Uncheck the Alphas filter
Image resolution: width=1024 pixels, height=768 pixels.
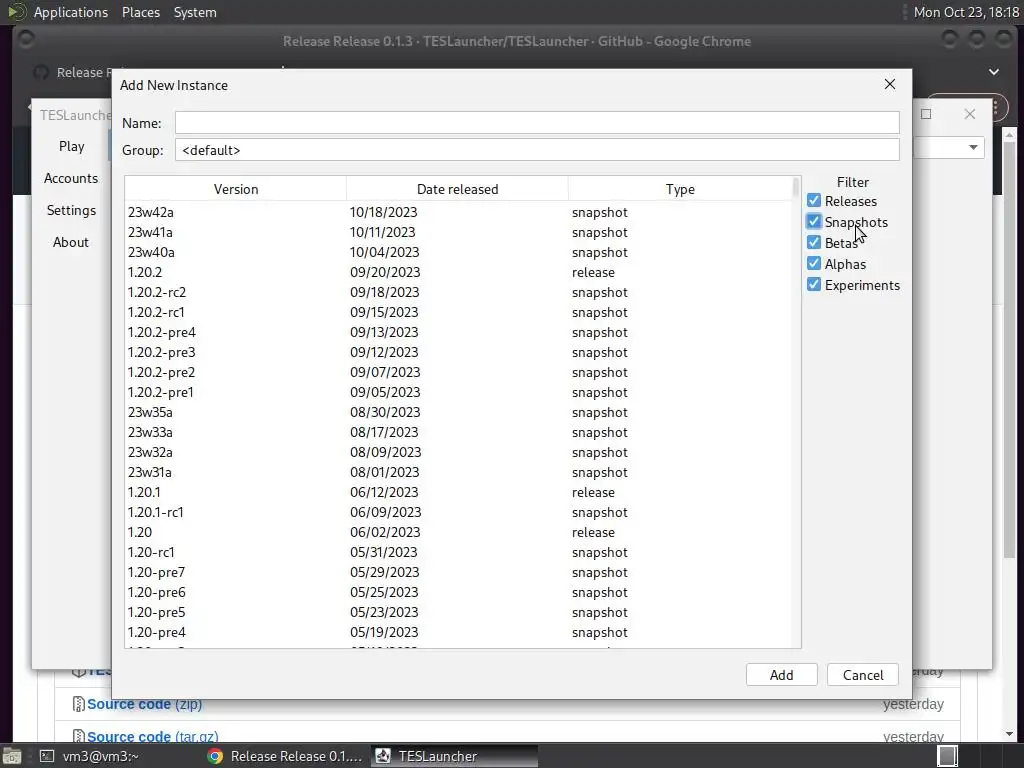[814, 263]
